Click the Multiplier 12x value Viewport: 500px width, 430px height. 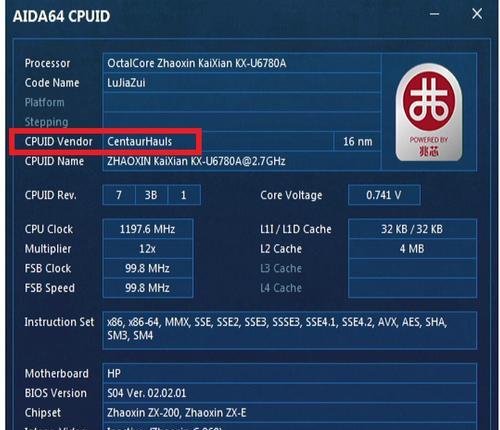[148, 249]
